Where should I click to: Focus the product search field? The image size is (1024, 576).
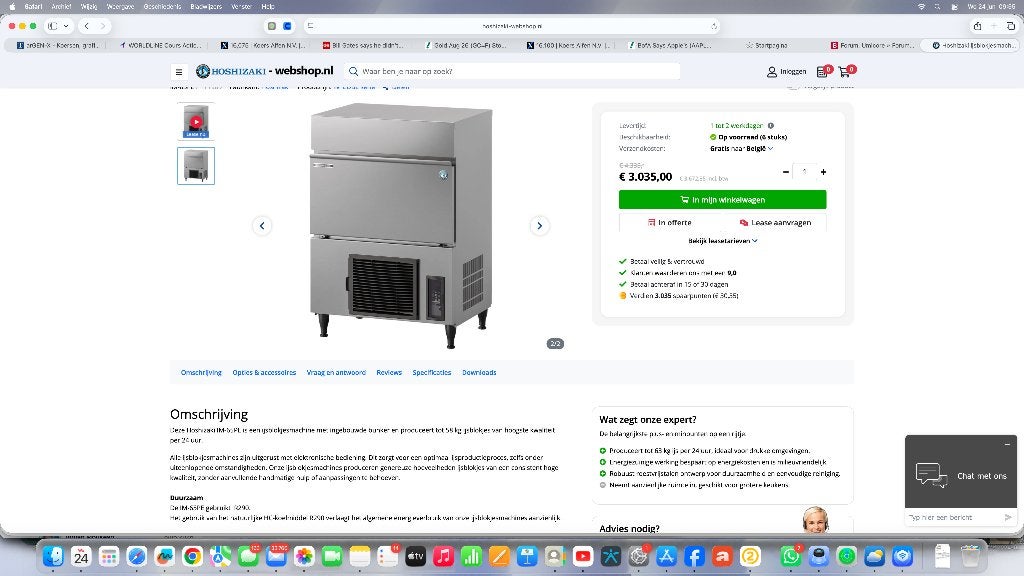coord(513,71)
